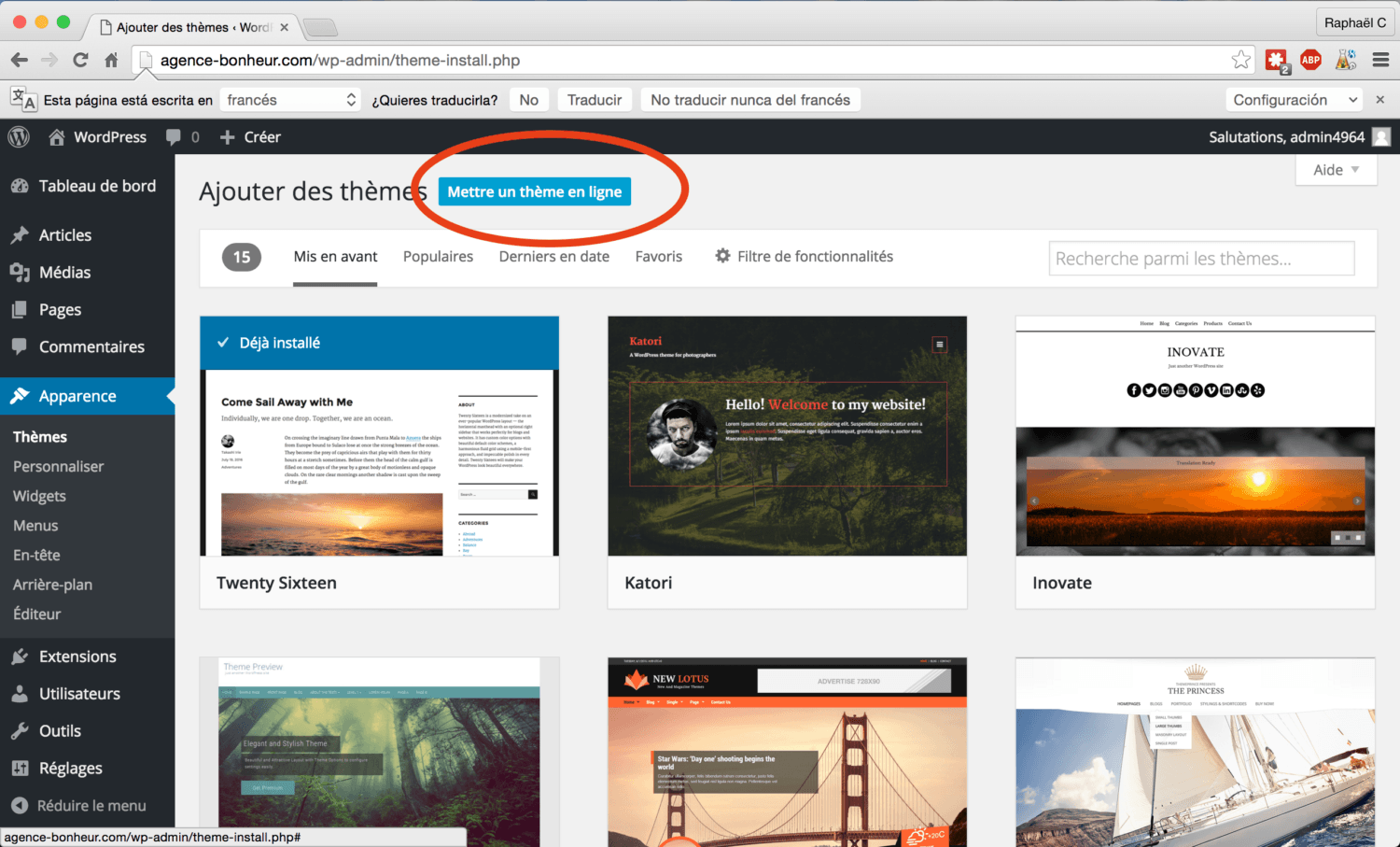The image size is (1400, 847).
Task: Open Extensions menu in sidebar
Action: pos(87,656)
